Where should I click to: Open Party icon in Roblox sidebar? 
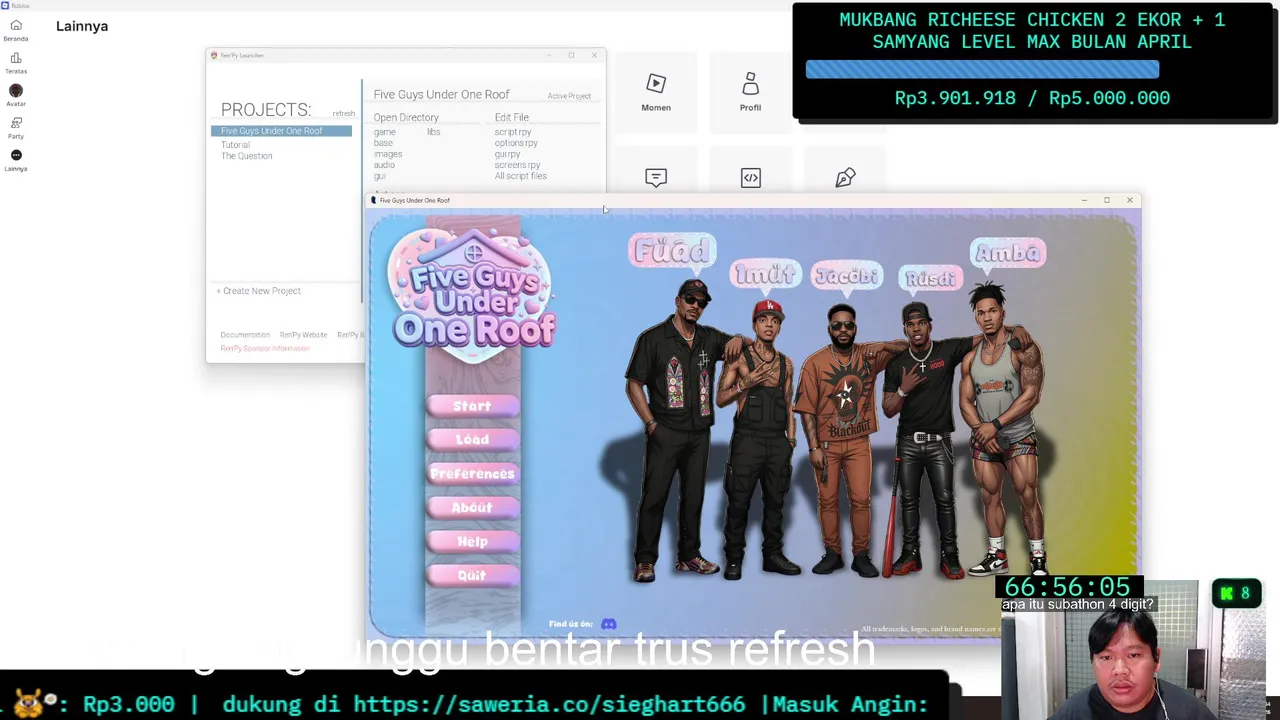click(x=16, y=123)
